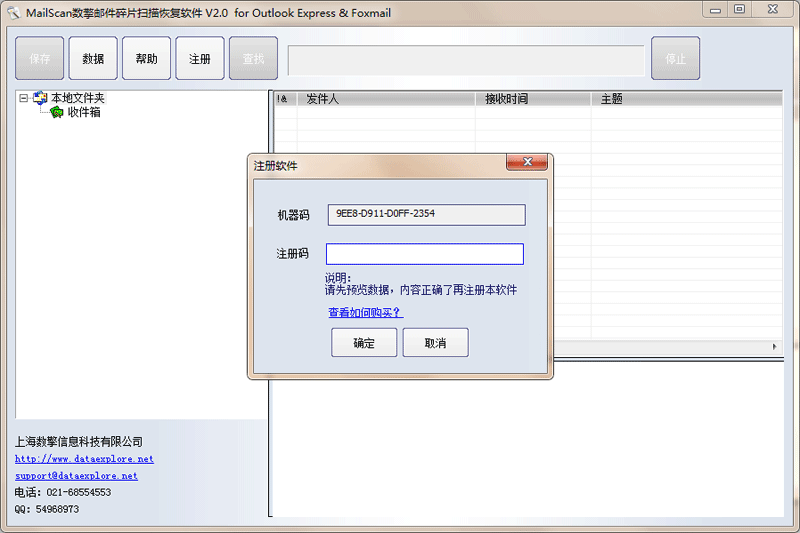The width and height of the screenshot is (800, 533).
Task: Click the QQ: 54968973 text
Action: point(46,509)
